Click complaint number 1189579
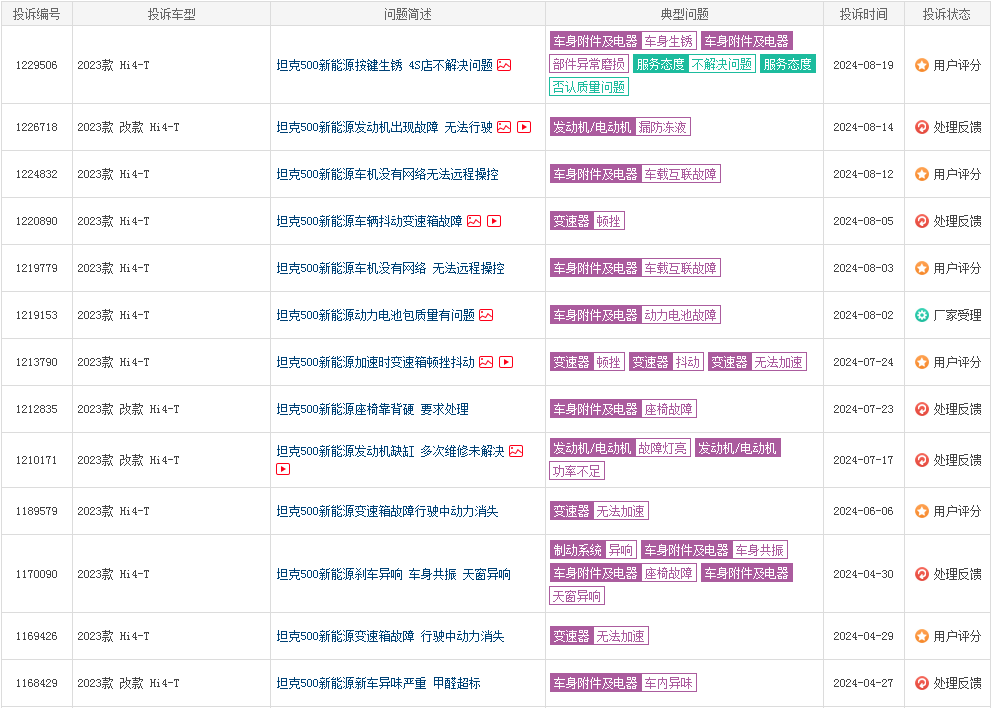Screen dimensions: 992x708 click(x=37, y=511)
